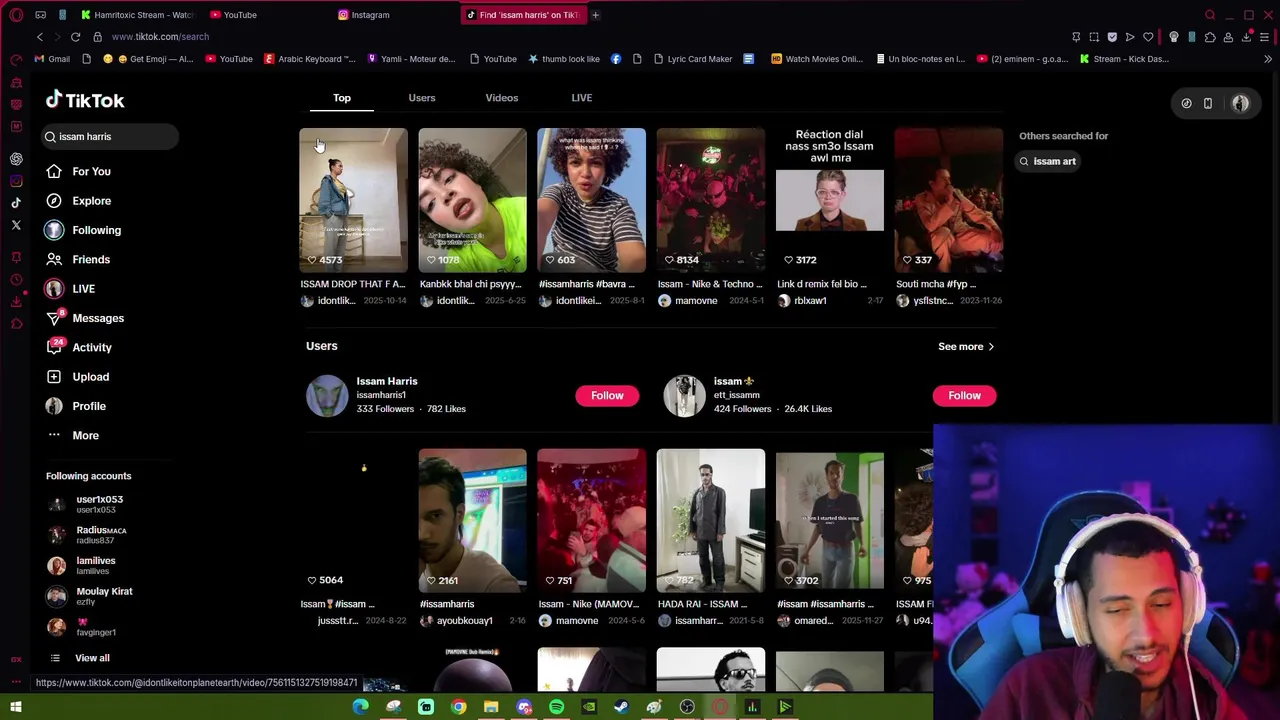Open Steam from the taskbar
Screen dimensions: 1280x720
click(x=622, y=707)
